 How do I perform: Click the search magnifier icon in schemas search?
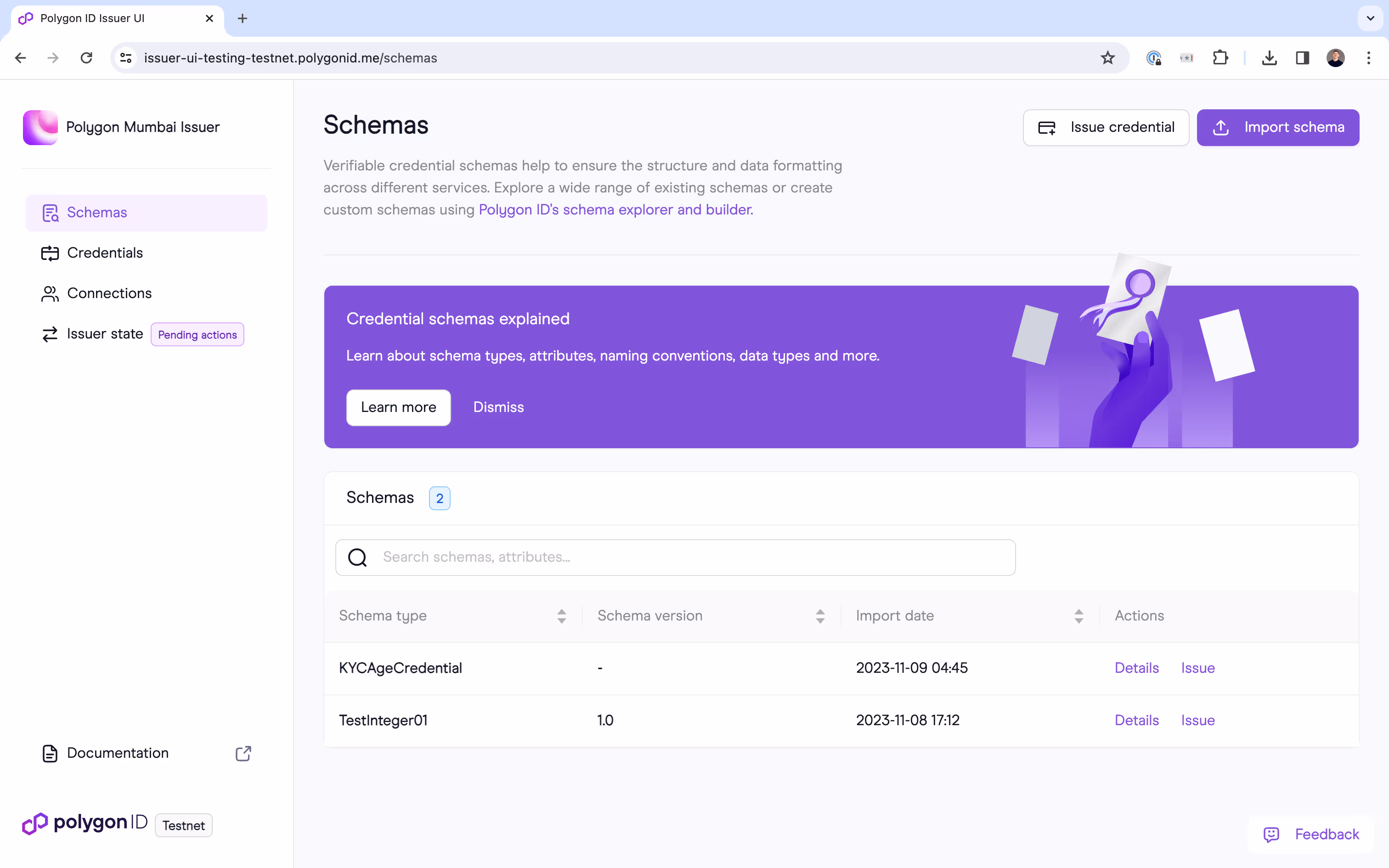coord(357,557)
